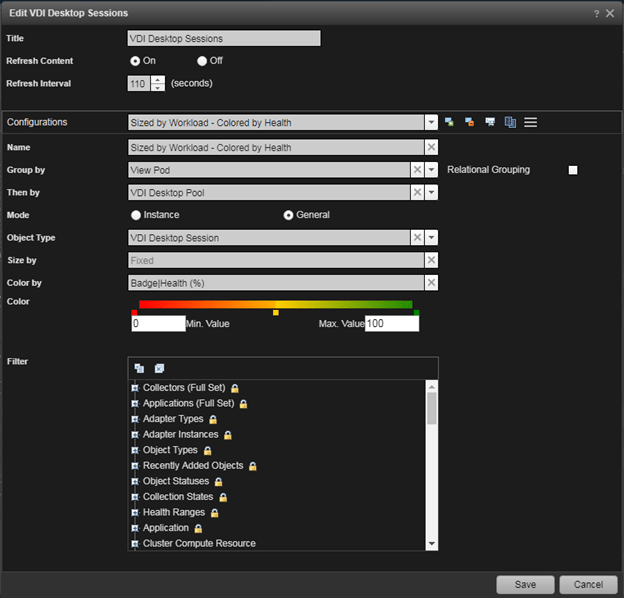The width and height of the screenshot is (624, 598).
Task: Click the yellow midpoint color marker
Action: (x=276, y=313)
